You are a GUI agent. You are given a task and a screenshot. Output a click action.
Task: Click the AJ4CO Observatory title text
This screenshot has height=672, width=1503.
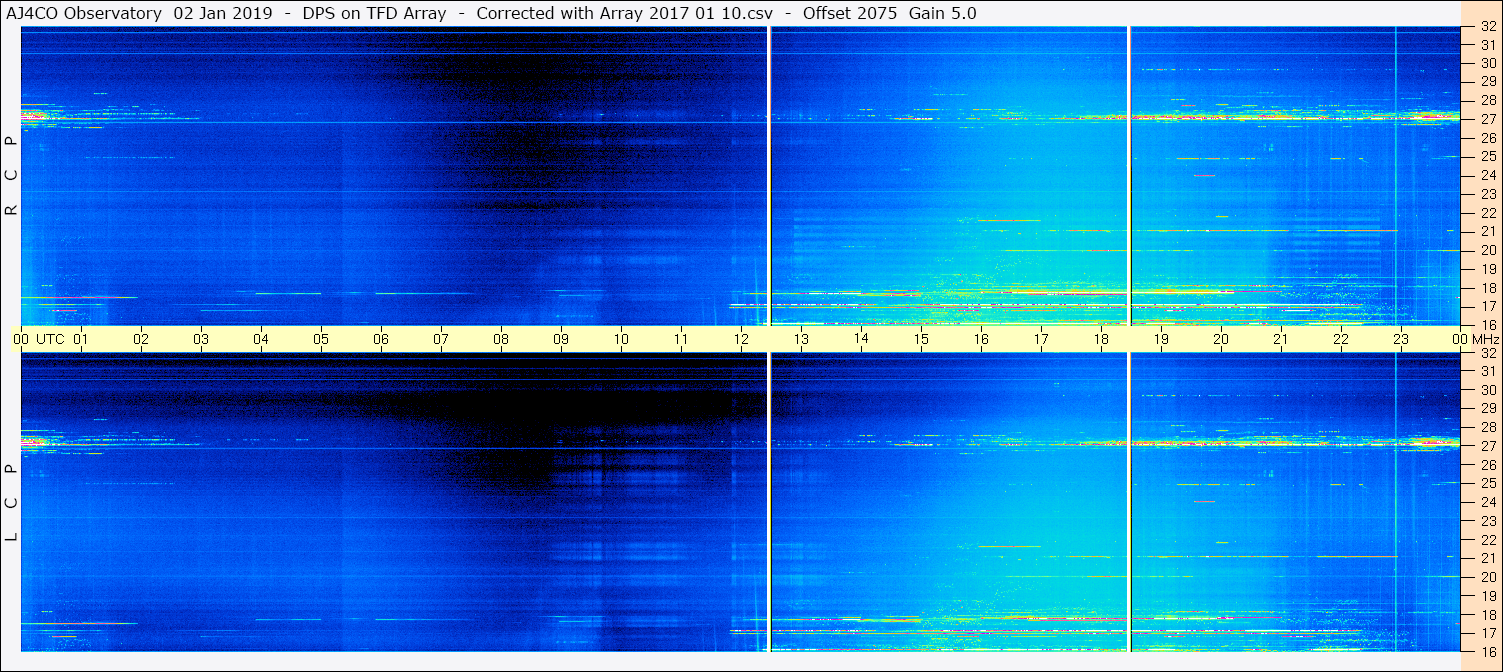tap(85, 13)
